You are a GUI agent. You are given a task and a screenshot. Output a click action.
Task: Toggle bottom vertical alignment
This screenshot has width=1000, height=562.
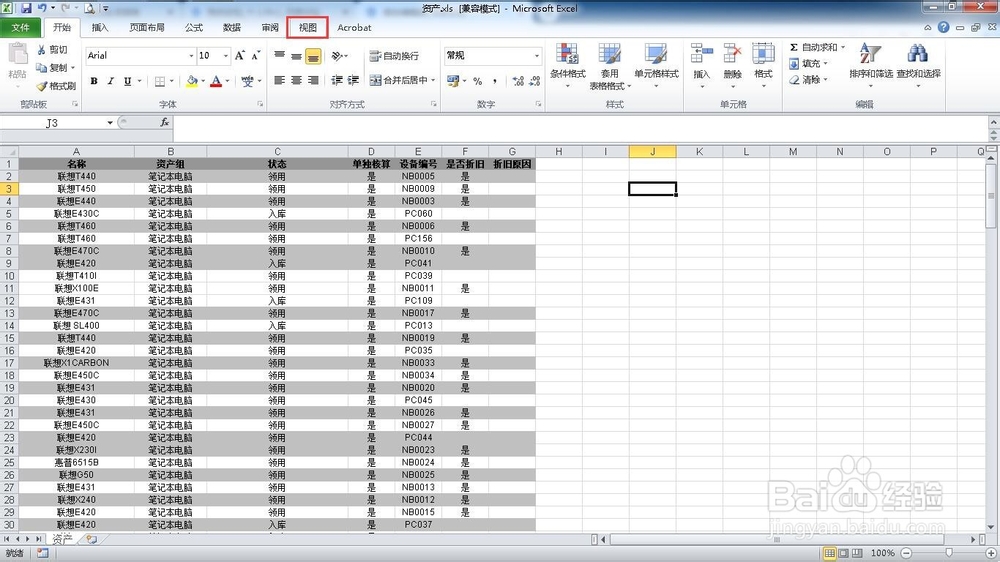313,56
